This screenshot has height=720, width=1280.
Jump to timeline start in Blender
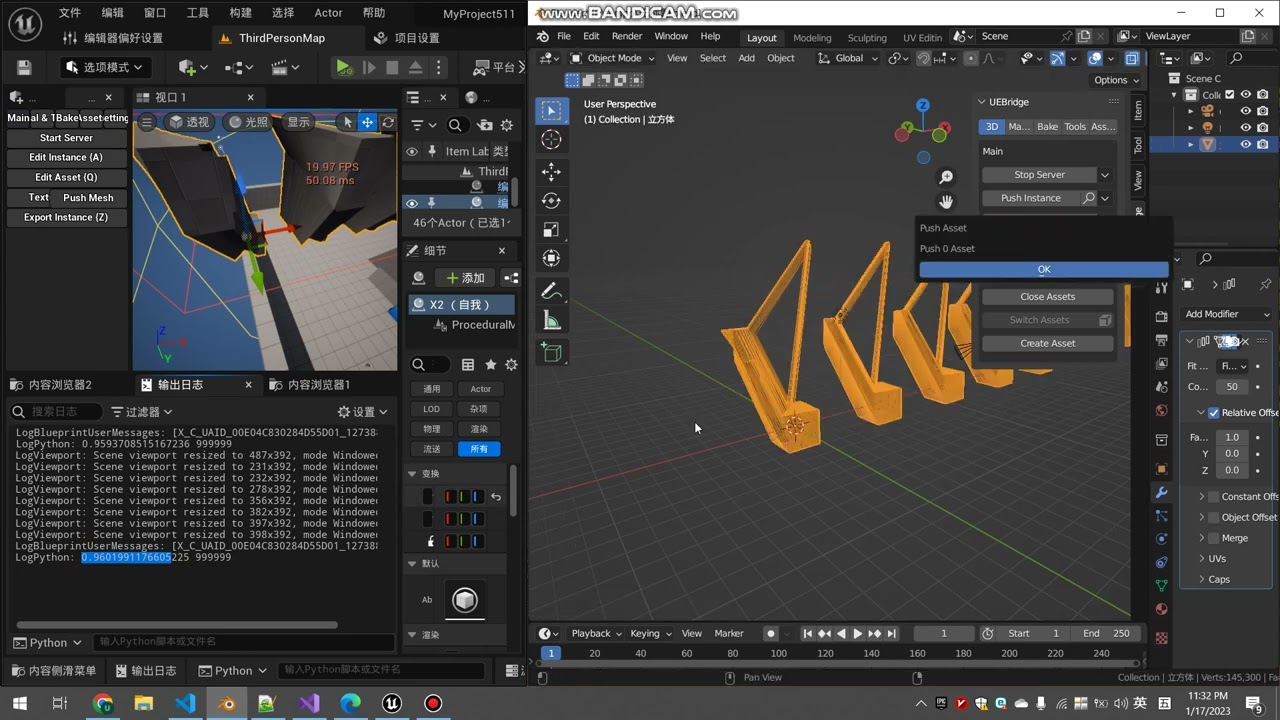808,633
